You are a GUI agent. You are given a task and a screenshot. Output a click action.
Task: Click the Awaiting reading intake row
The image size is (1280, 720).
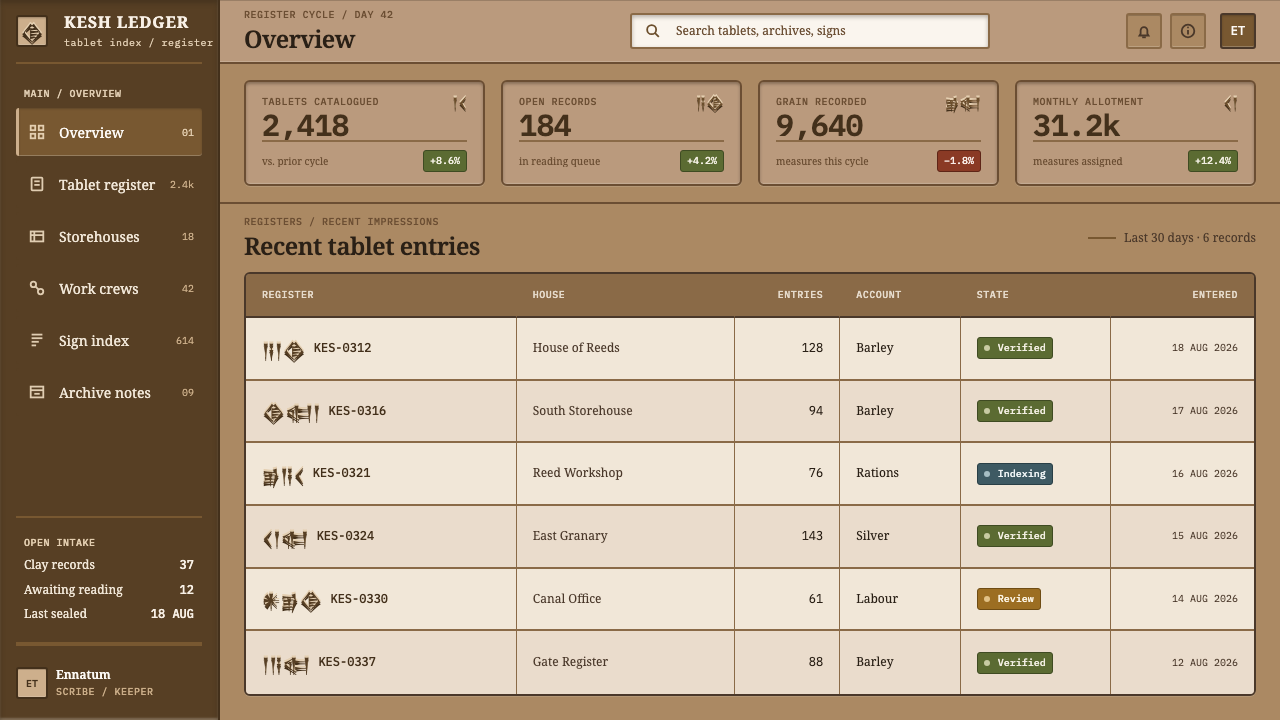[x=109, y=590]
